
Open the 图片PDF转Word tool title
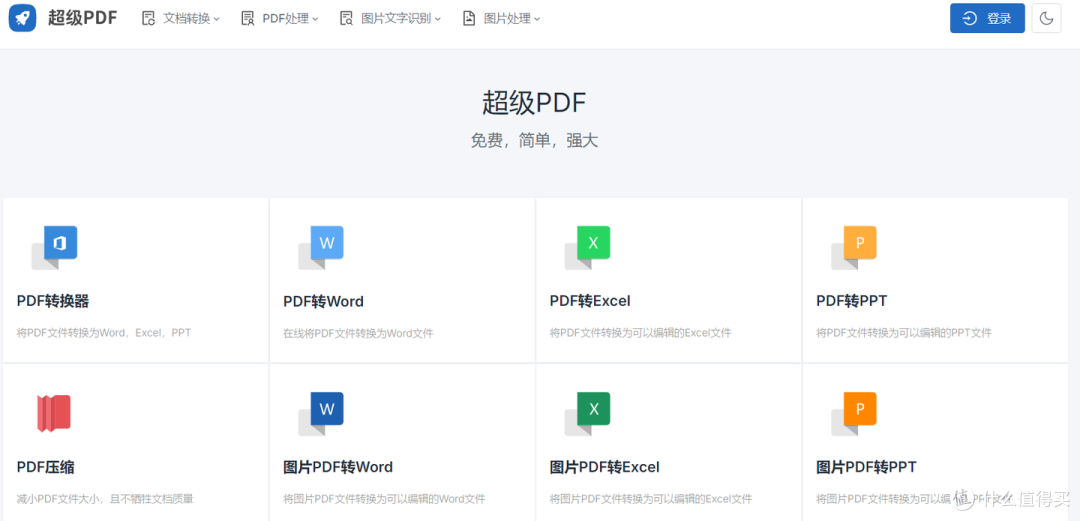coord(338,467)
